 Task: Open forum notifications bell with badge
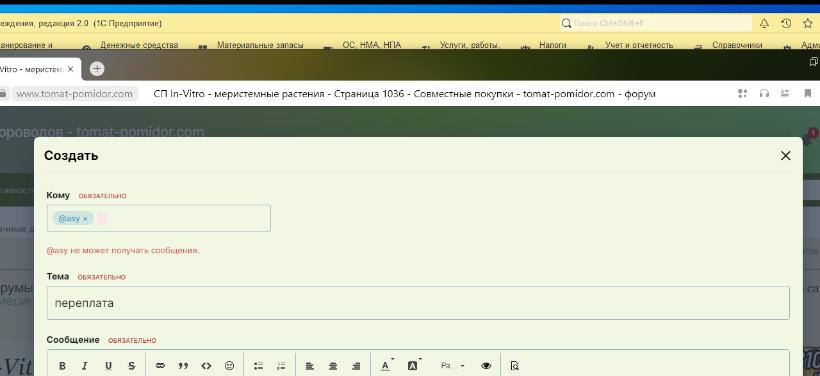pos(808,139)
